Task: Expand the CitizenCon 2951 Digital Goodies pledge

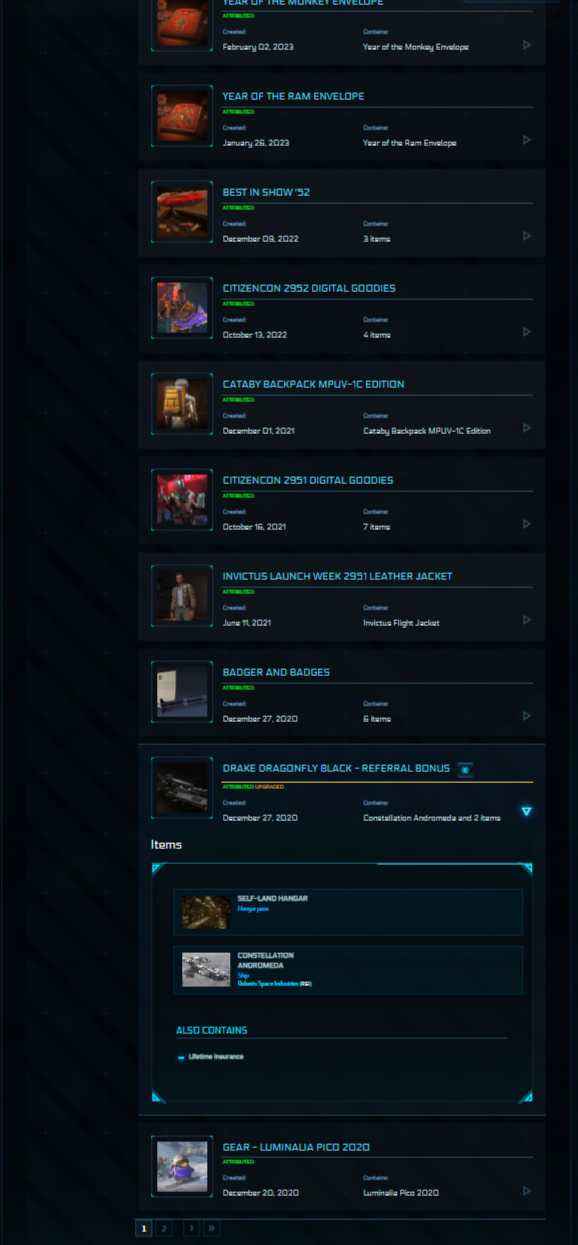Action: (x=527, y=524)
